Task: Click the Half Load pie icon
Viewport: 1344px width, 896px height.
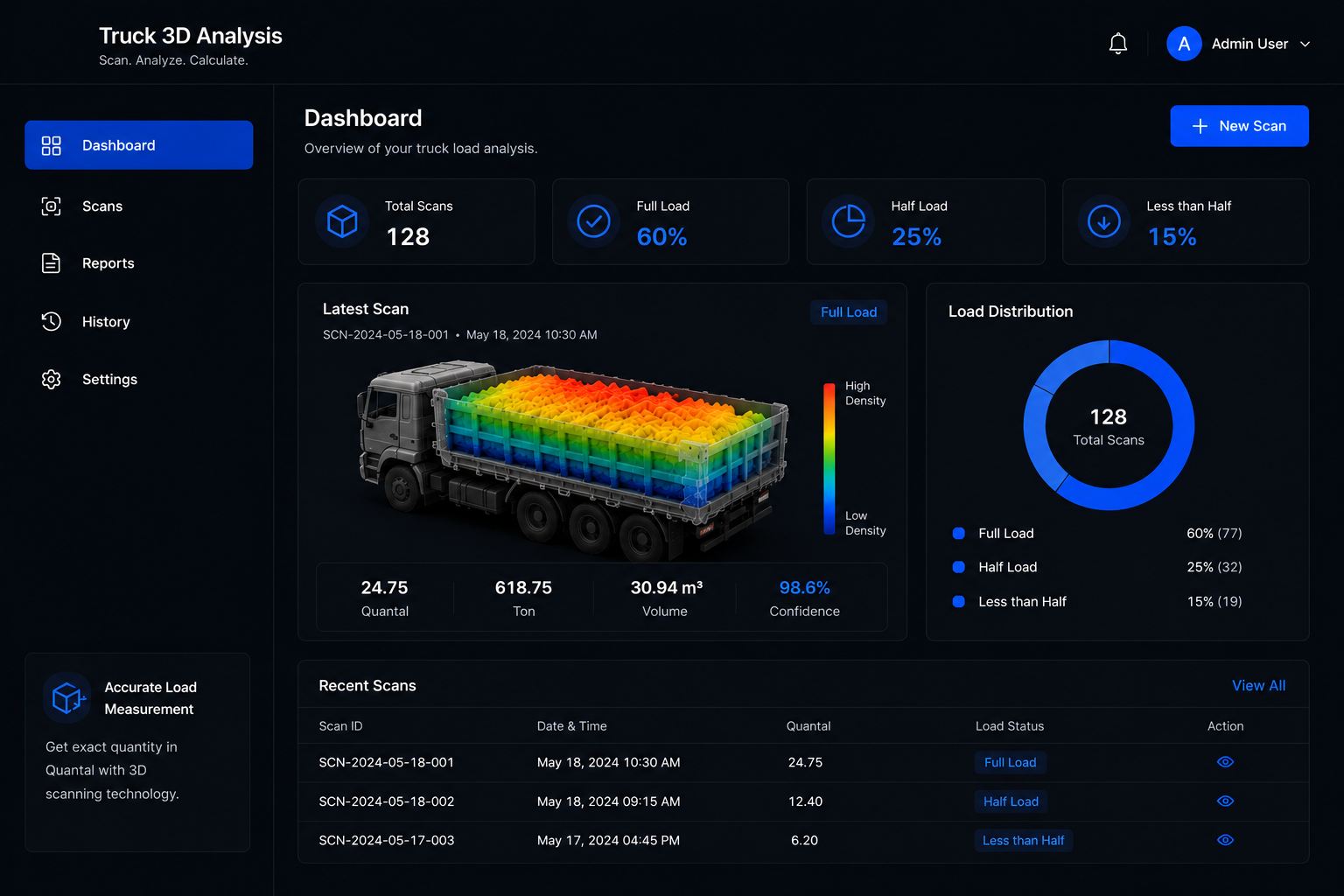Action: (848, 221)
